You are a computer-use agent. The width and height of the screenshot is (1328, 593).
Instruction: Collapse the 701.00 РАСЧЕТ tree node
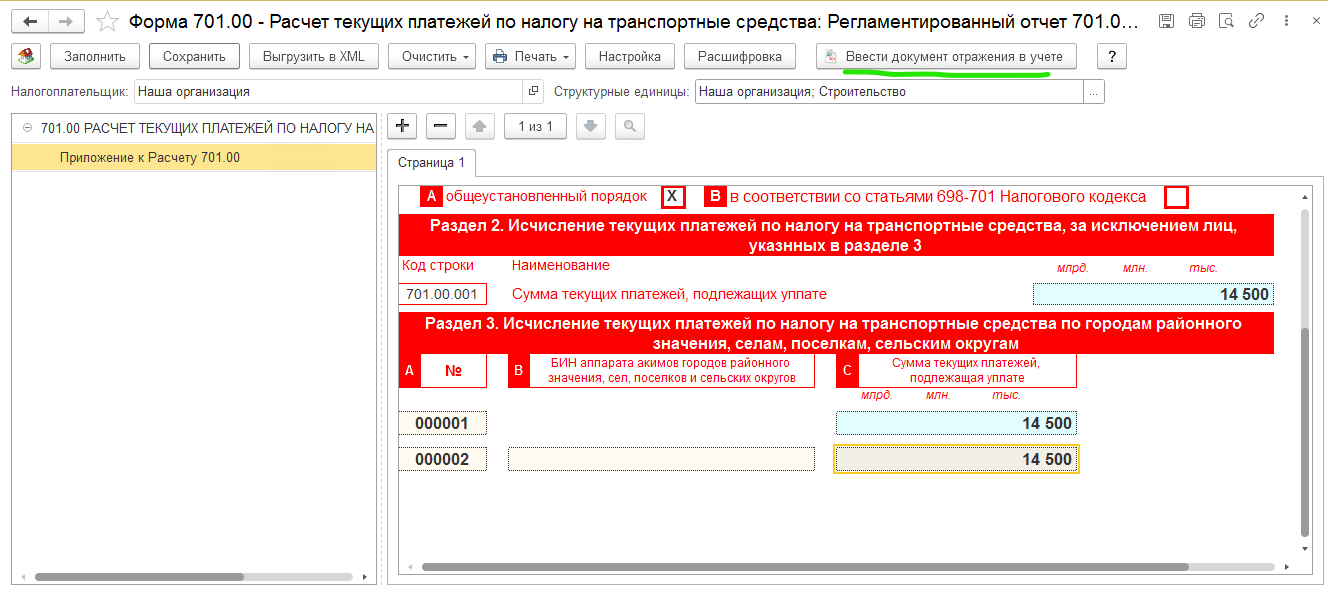pos(27,128)
